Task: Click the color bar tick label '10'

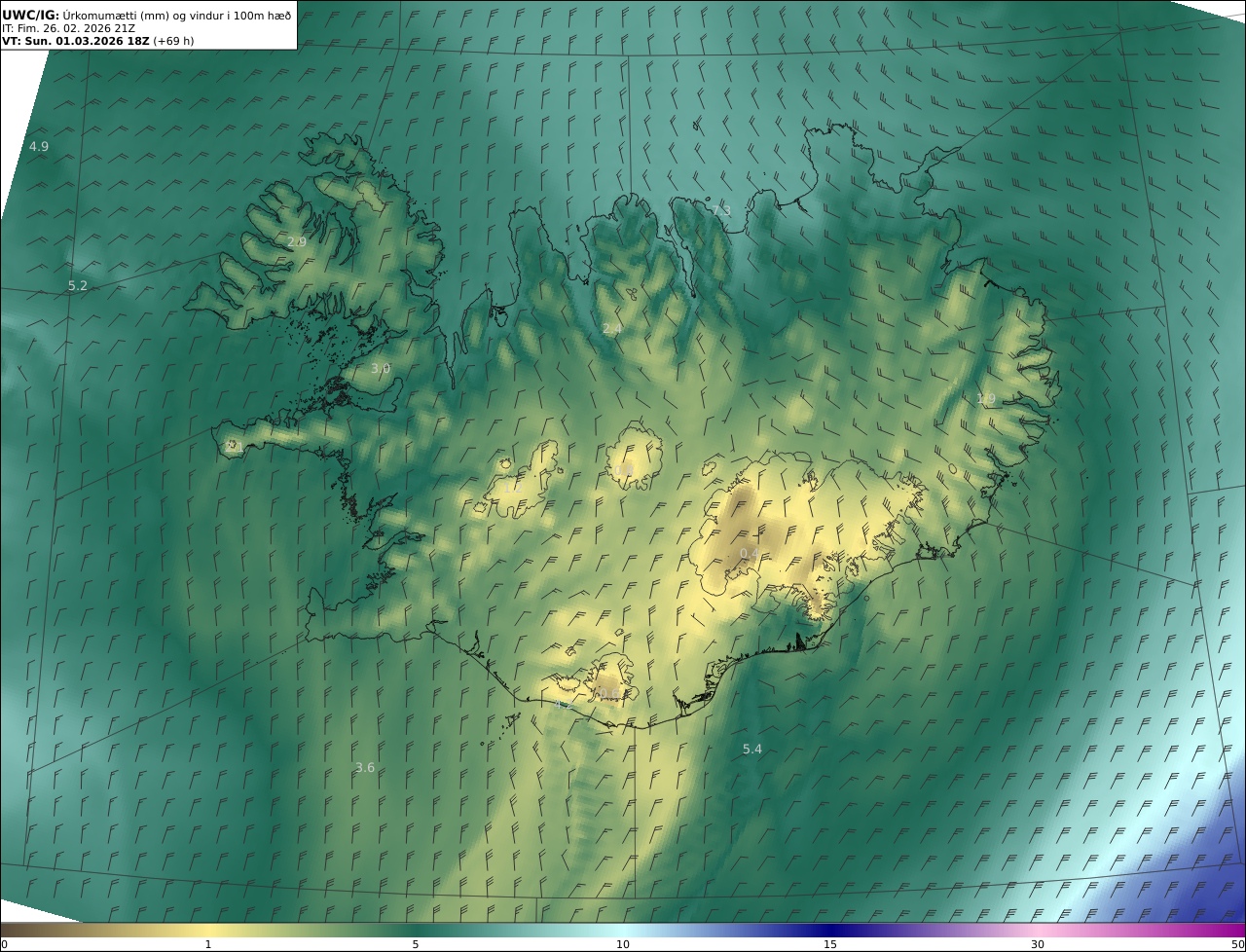Action: [623, 944]
